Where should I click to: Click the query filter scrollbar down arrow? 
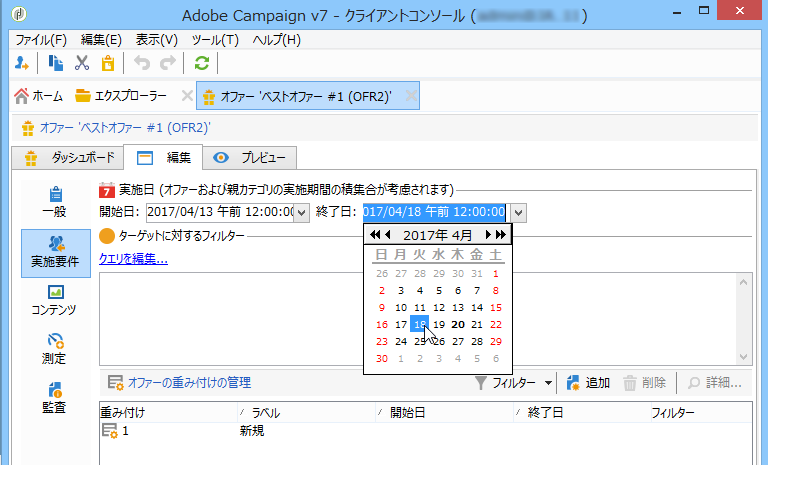point(744,357)
